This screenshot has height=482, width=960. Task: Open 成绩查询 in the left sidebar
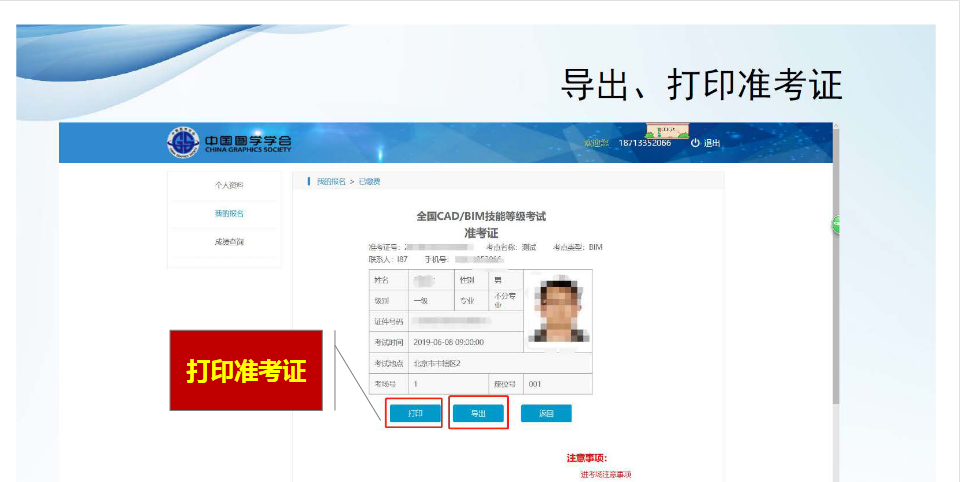tap(229, 242)
